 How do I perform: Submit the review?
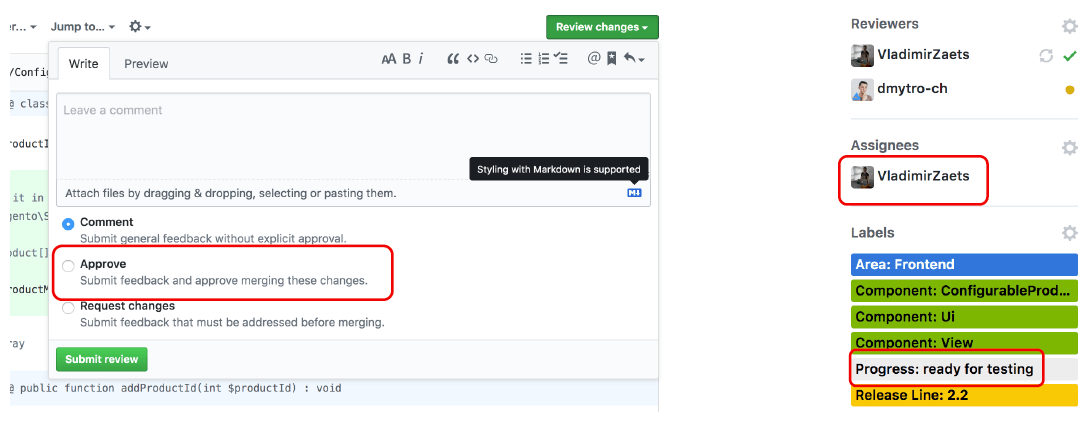102,359
